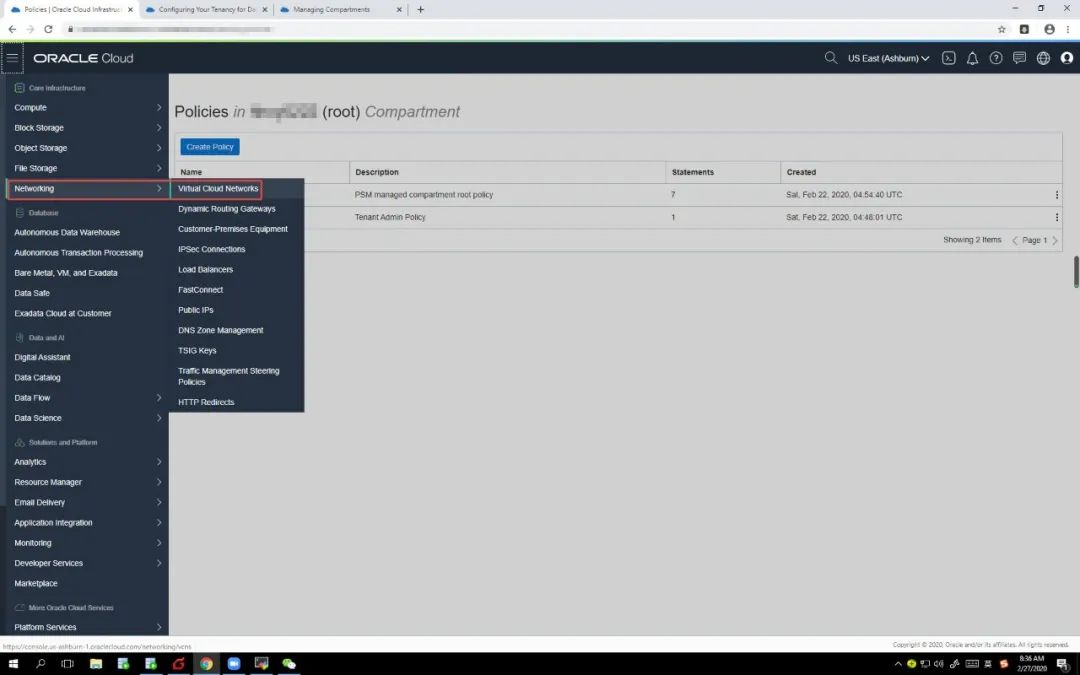The width and height of the screenshot is (1080, 675).
Task: Open Marketplace in the left navigation
Action: coord(36,583)
